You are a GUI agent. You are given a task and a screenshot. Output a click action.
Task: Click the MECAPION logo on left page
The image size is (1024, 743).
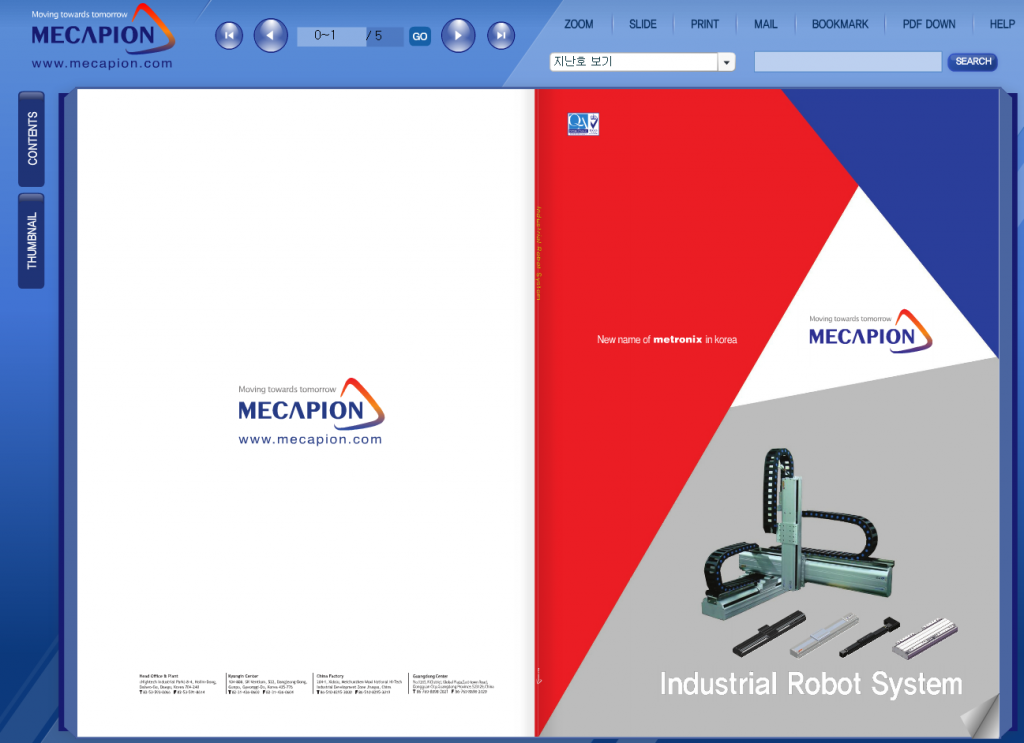coord(311,404)
